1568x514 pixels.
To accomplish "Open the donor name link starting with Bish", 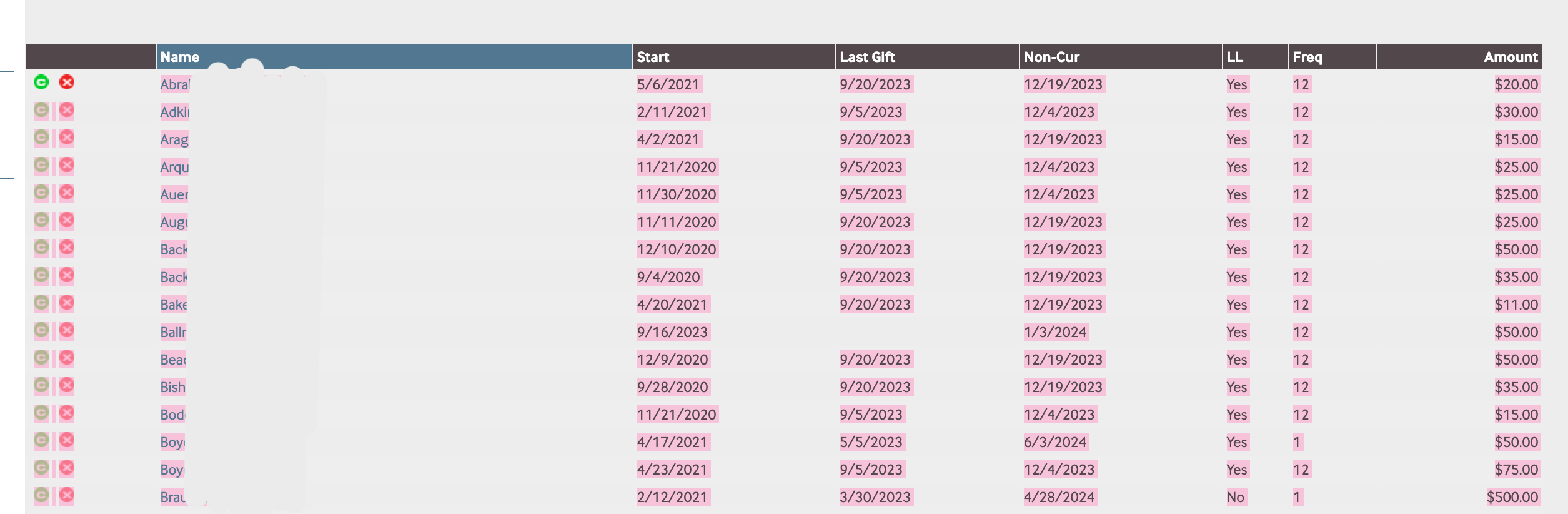I will pyautogui.click(x=172, y=387).
